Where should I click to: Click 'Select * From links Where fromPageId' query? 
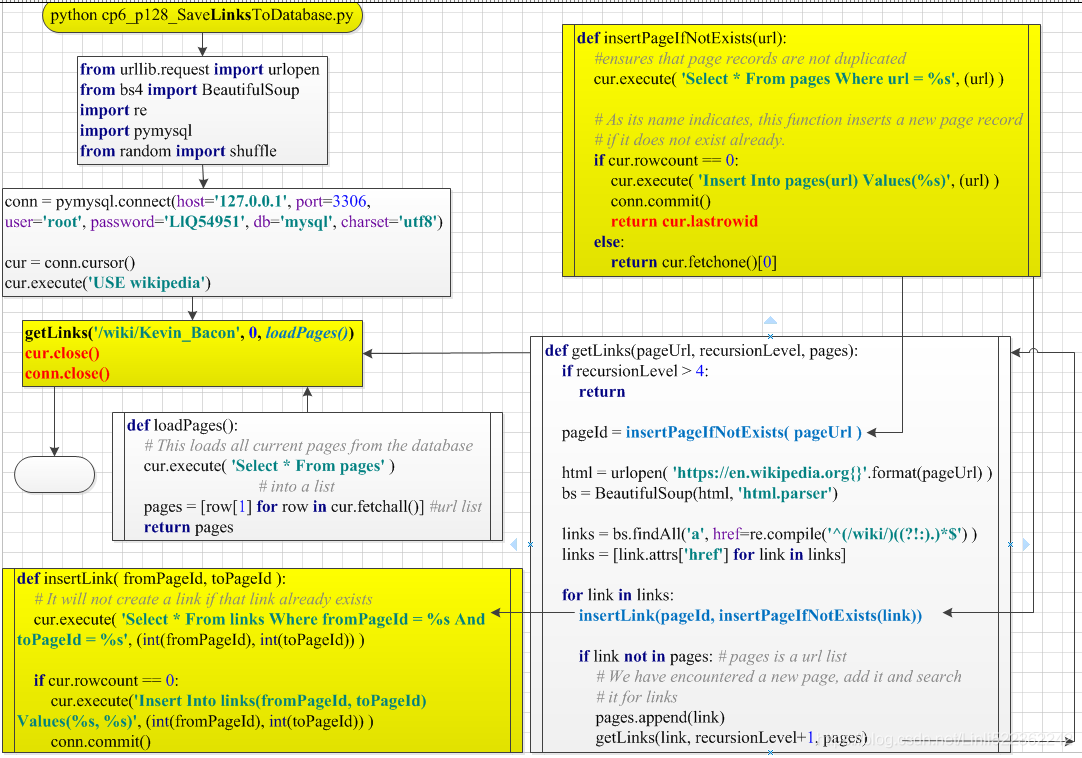(304, 619)
